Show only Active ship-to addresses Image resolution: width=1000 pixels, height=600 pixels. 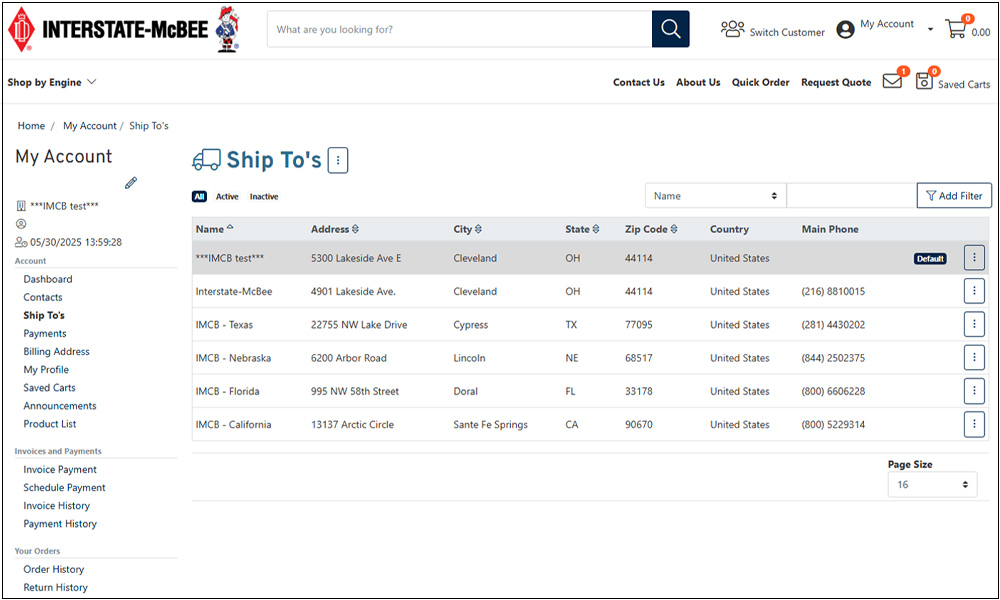click(x=227, y=196)
